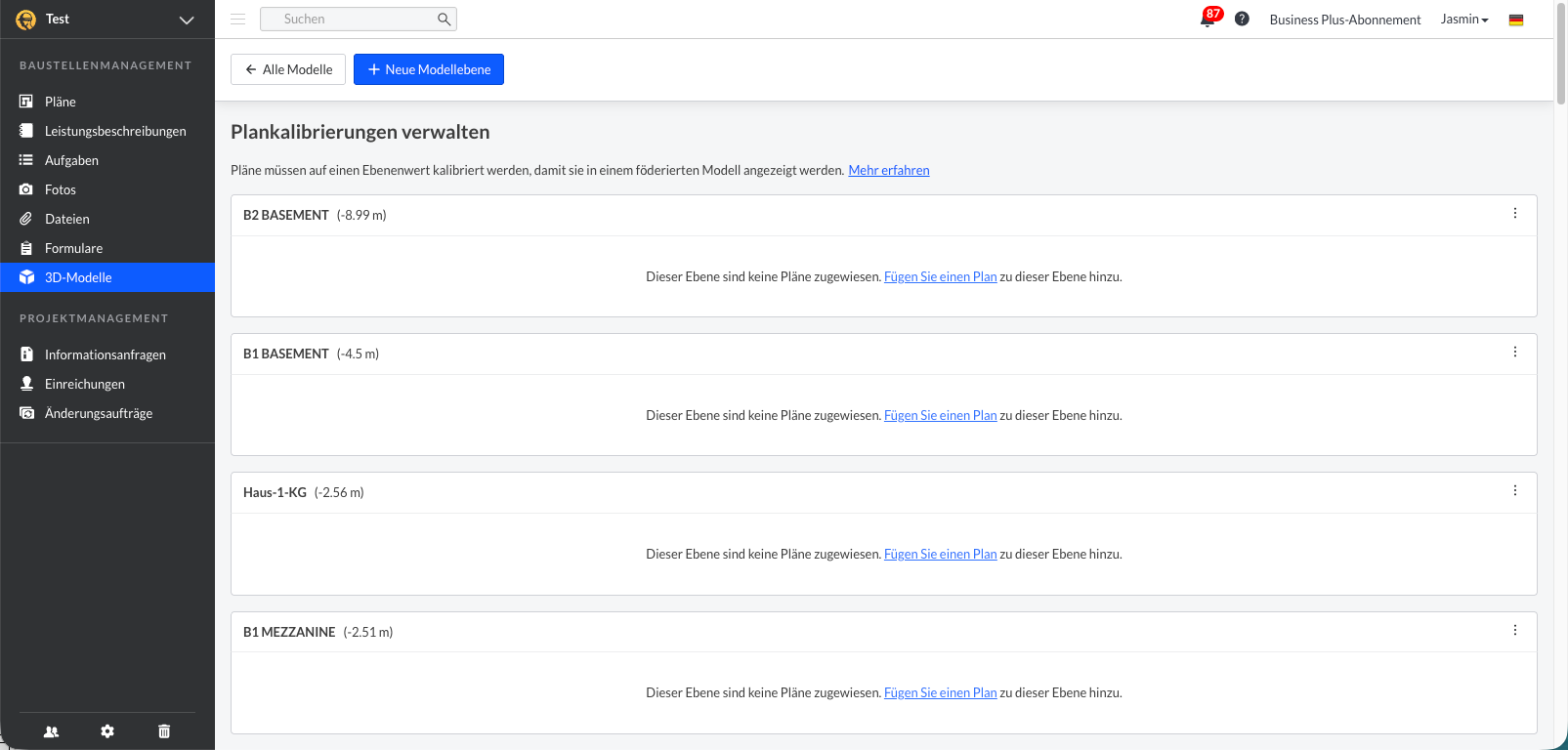The image size is (1568, 750).
Task: Click the help question mark icon
Action: tap(1242, 20)
